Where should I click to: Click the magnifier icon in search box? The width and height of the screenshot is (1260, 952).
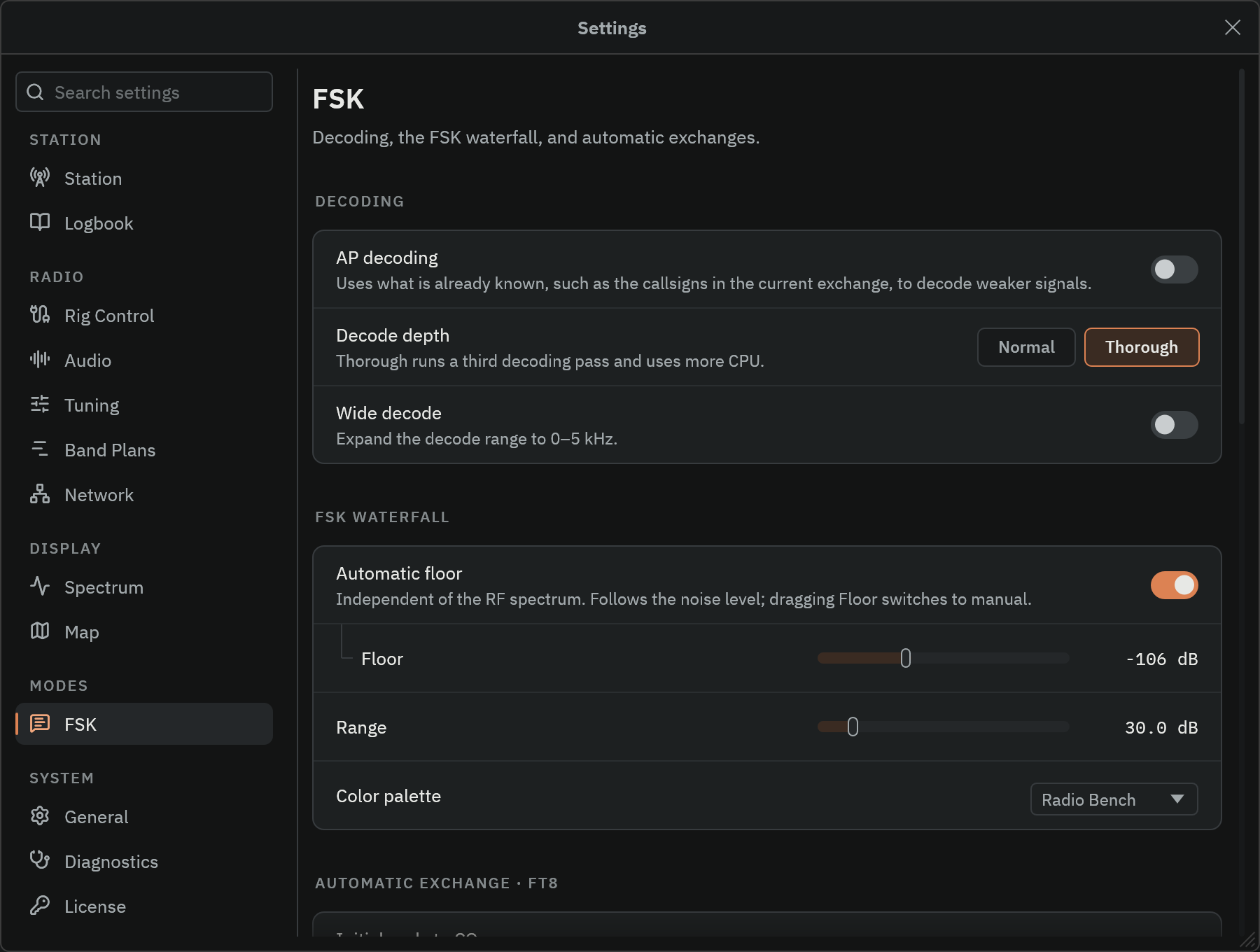click(35, 92)
